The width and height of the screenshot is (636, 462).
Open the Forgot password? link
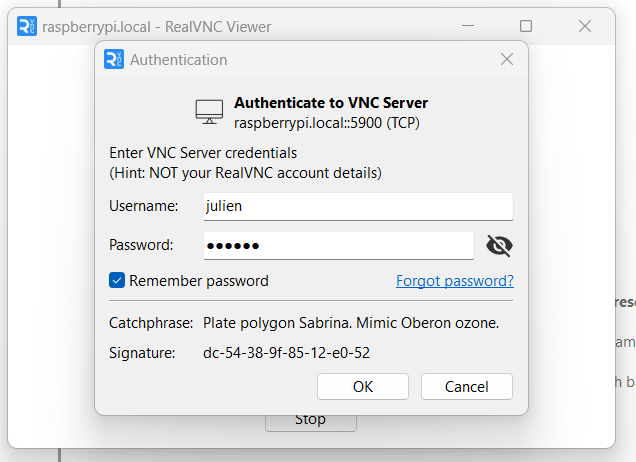455,281
